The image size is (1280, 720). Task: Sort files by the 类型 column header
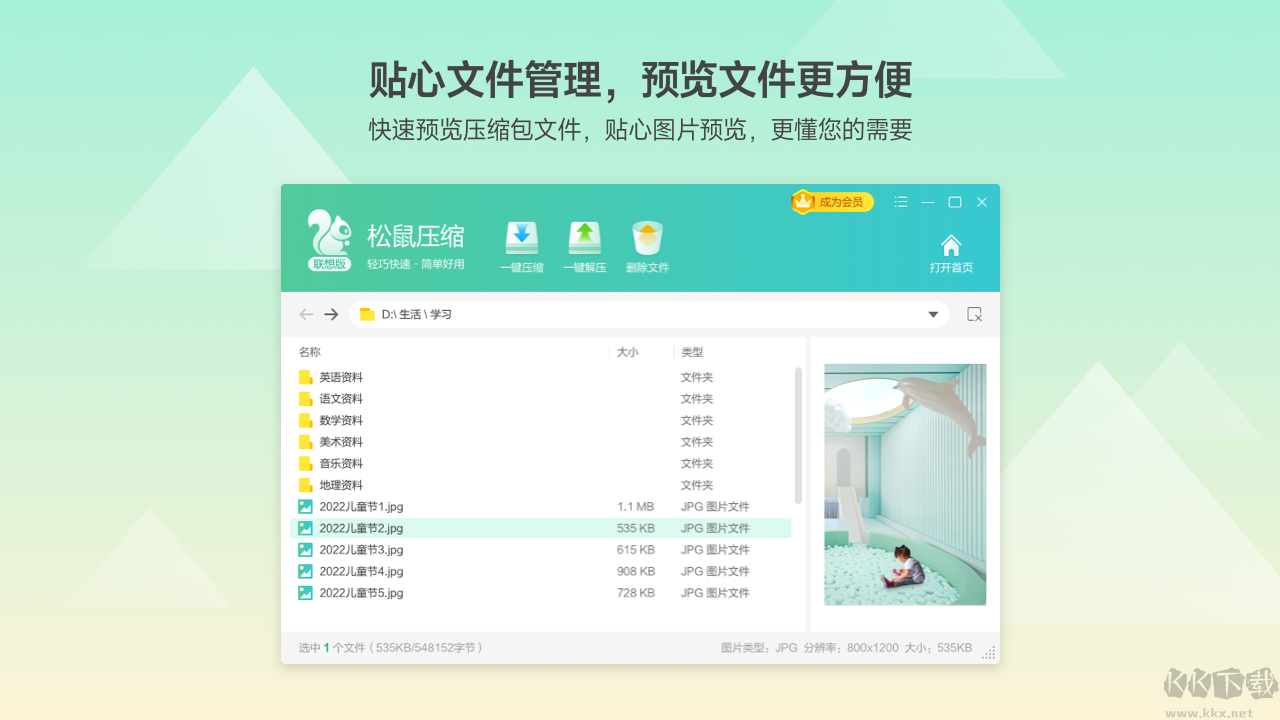[x=691, y=352]
